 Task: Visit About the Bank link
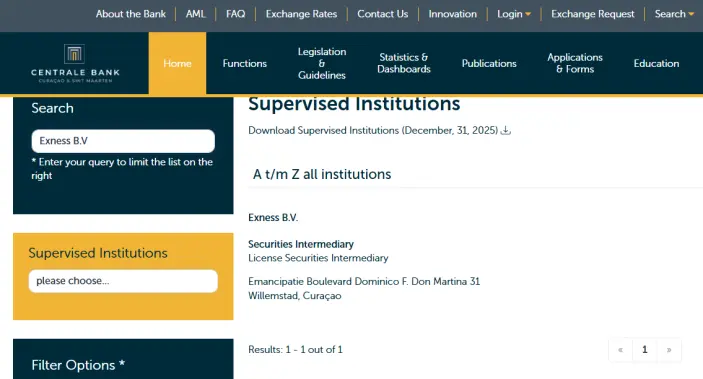(130, 14)
